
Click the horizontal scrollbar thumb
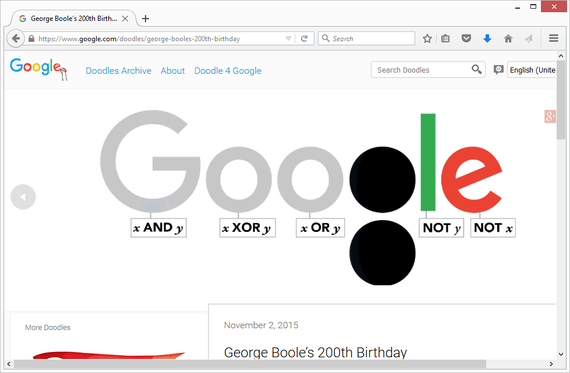coord(250,364)
